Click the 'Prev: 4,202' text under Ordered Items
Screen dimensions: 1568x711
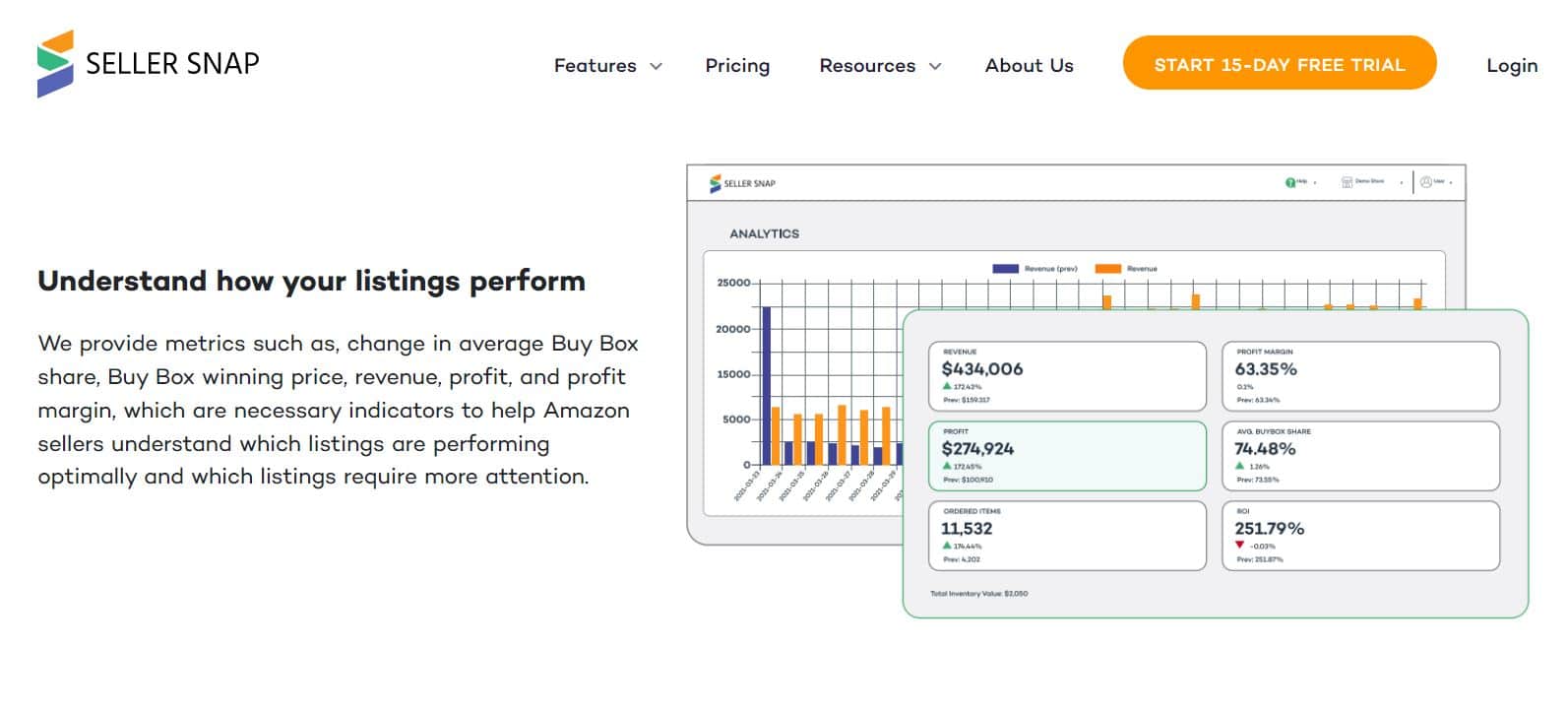pyautogui.click(x=962, y=559)
